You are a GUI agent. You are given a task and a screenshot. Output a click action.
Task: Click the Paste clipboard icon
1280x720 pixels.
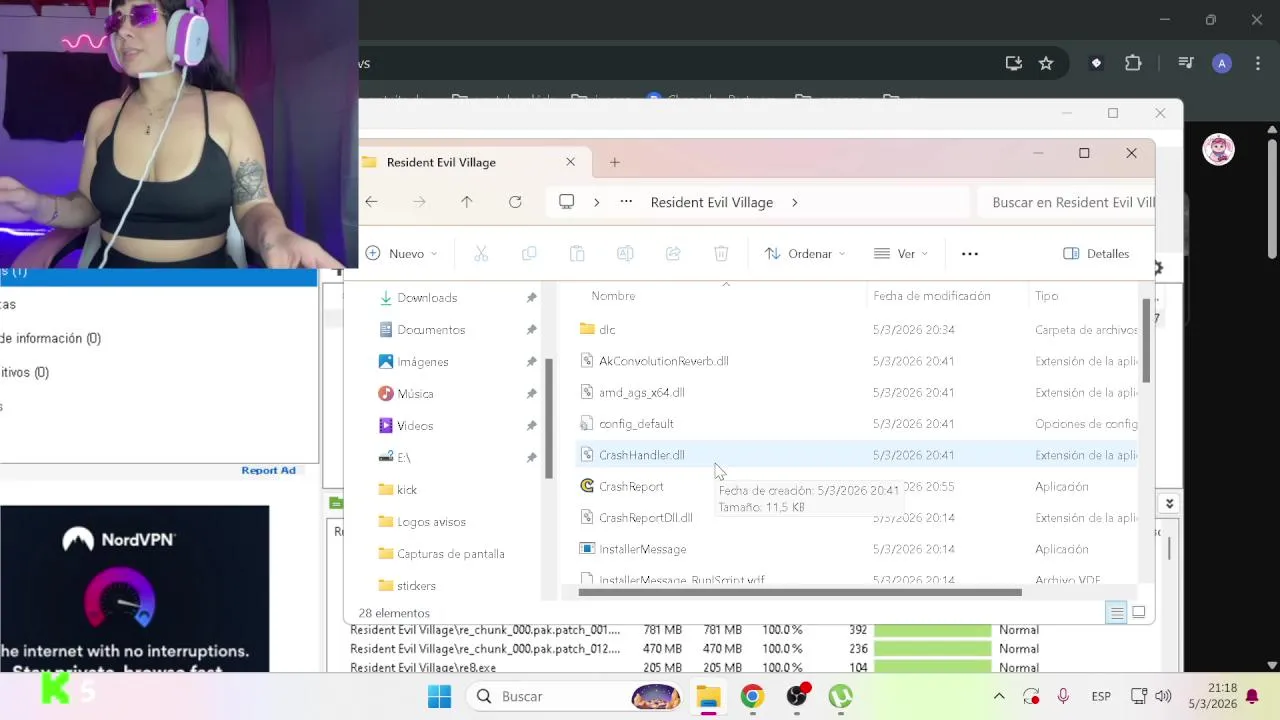click(x=577, y=254)
